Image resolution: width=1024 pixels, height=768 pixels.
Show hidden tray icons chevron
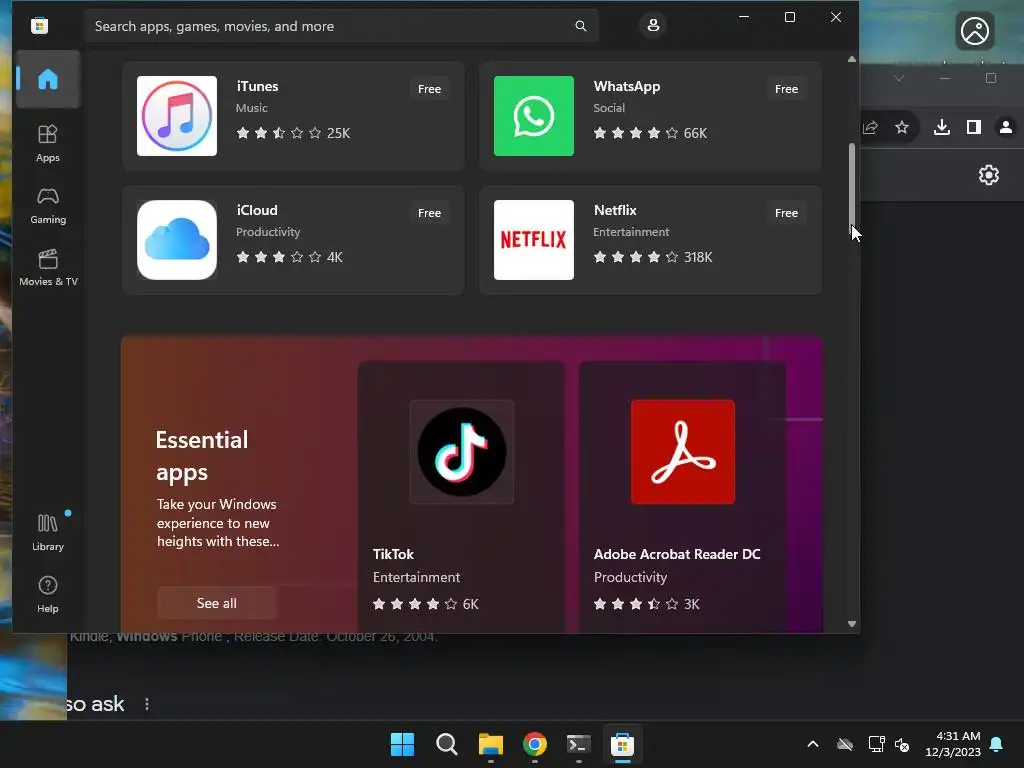click(813, 744)
